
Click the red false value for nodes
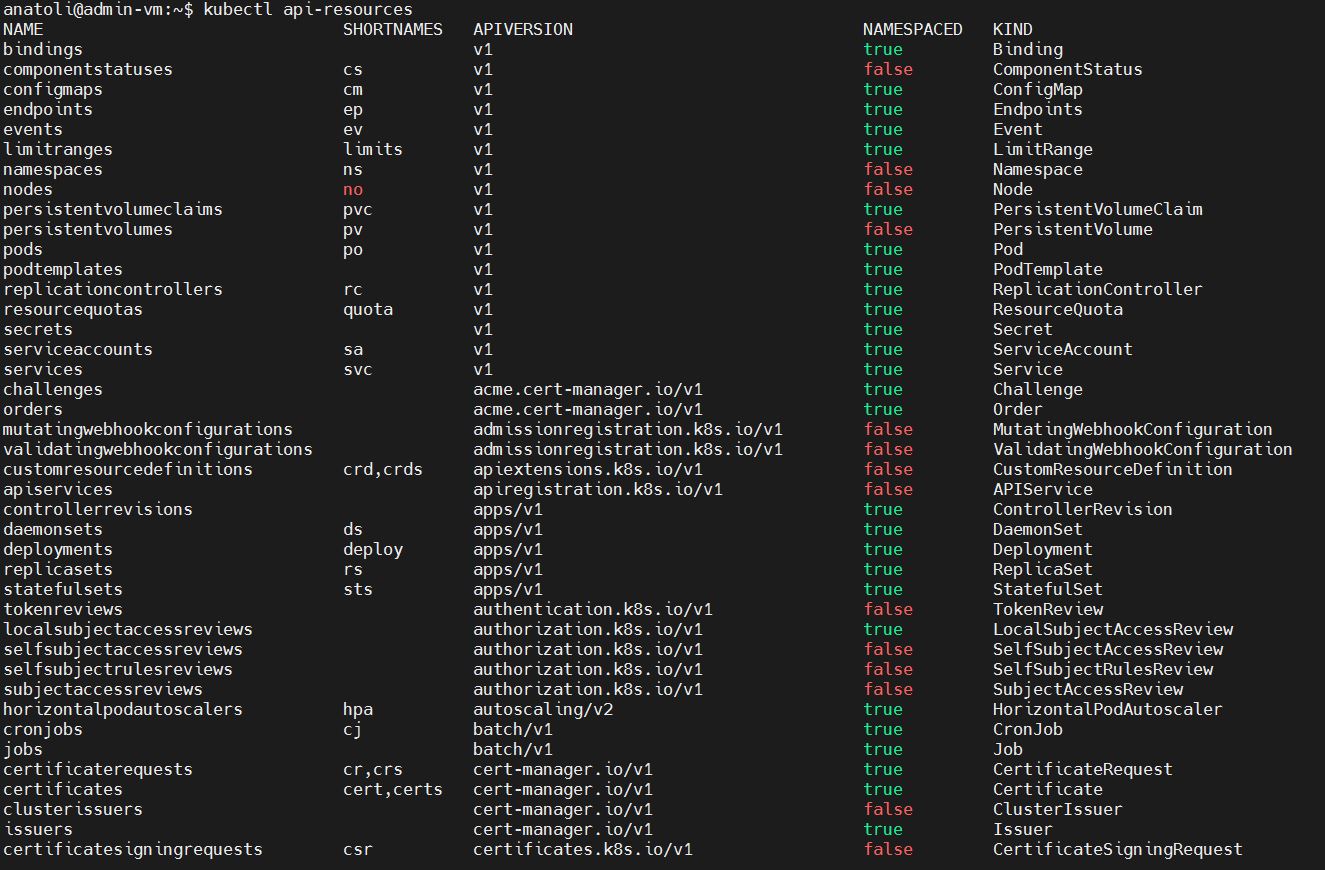(x=888, y=189)
